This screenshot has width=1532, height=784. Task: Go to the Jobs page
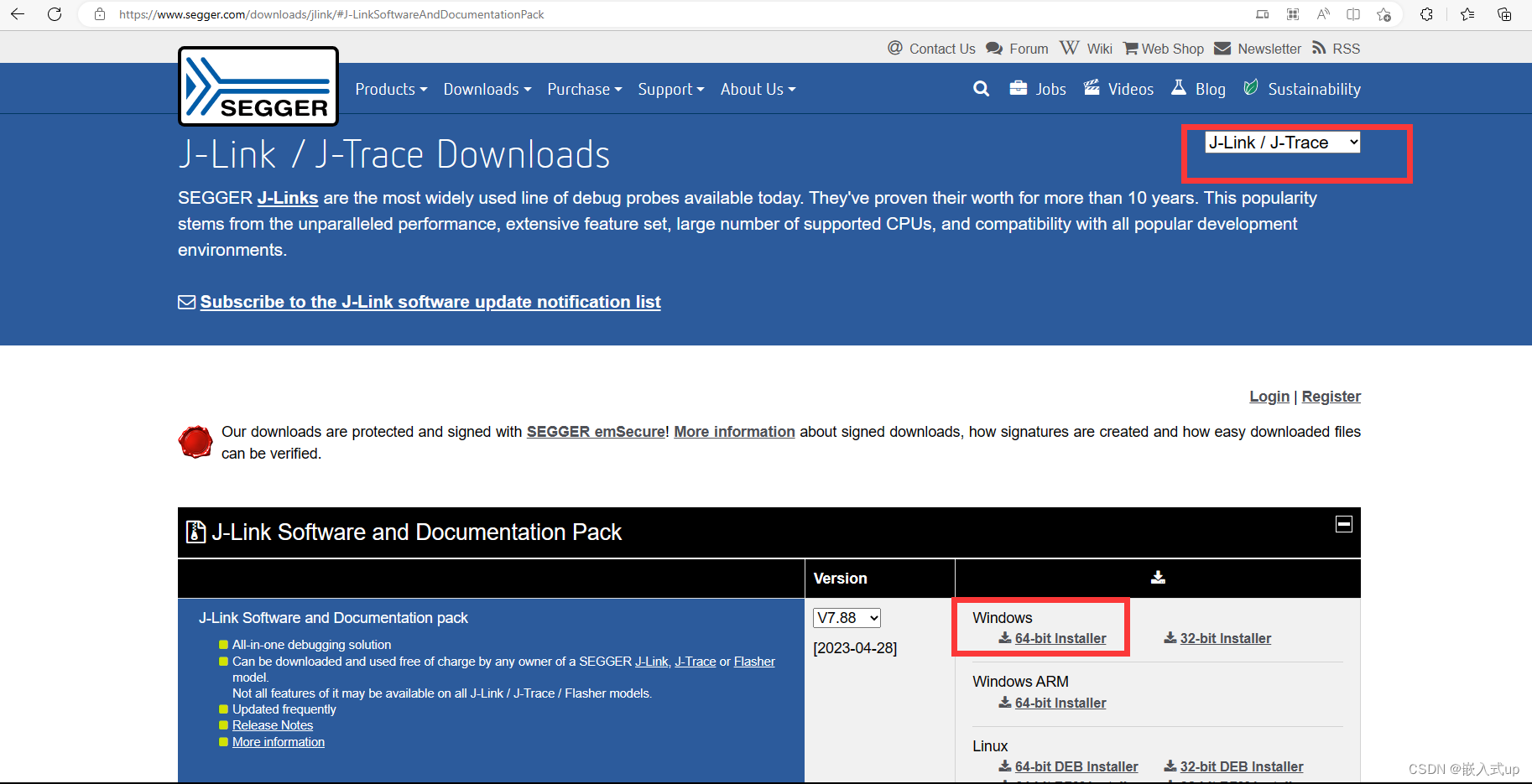coord(1038,89)
